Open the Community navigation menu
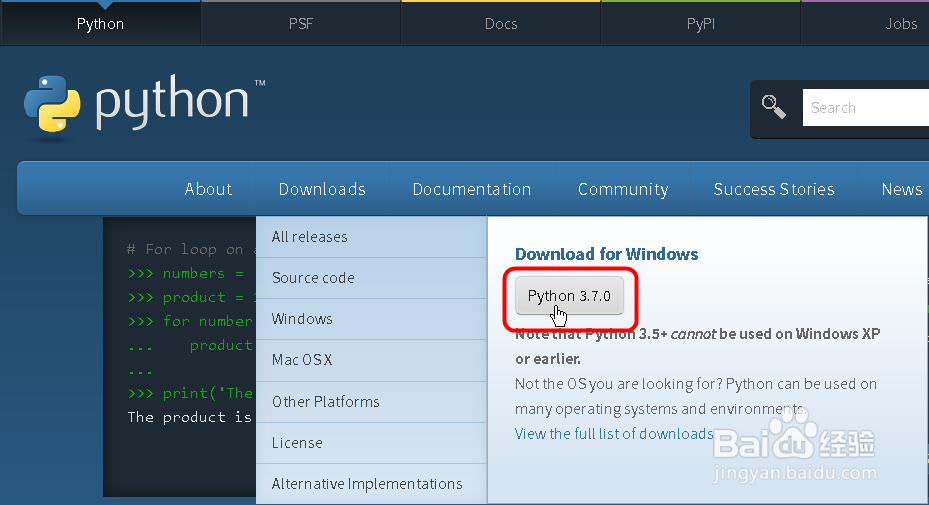 tap(623, 189)
